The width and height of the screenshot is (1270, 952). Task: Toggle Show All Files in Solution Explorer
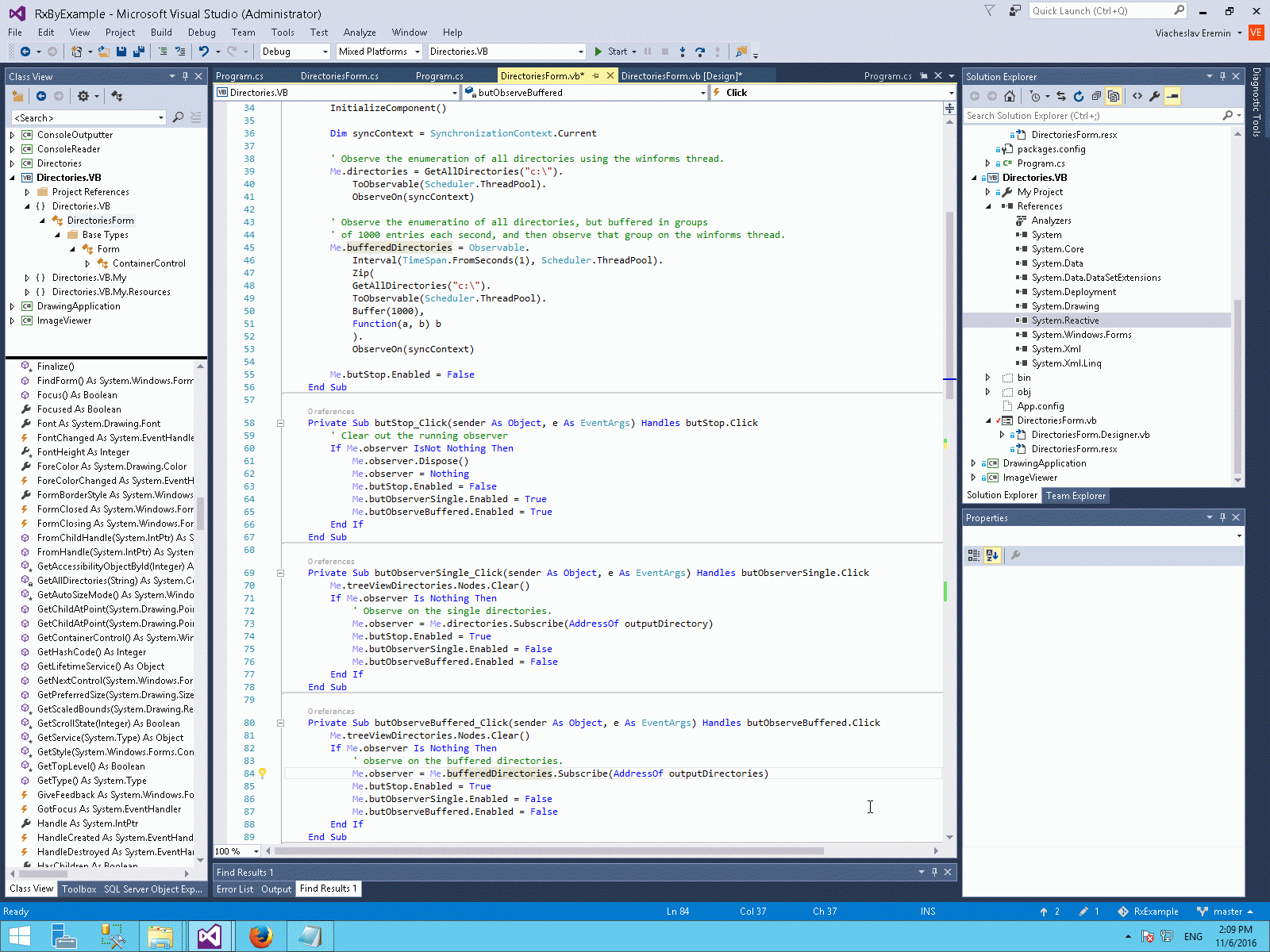click(x=1114, y=96)
